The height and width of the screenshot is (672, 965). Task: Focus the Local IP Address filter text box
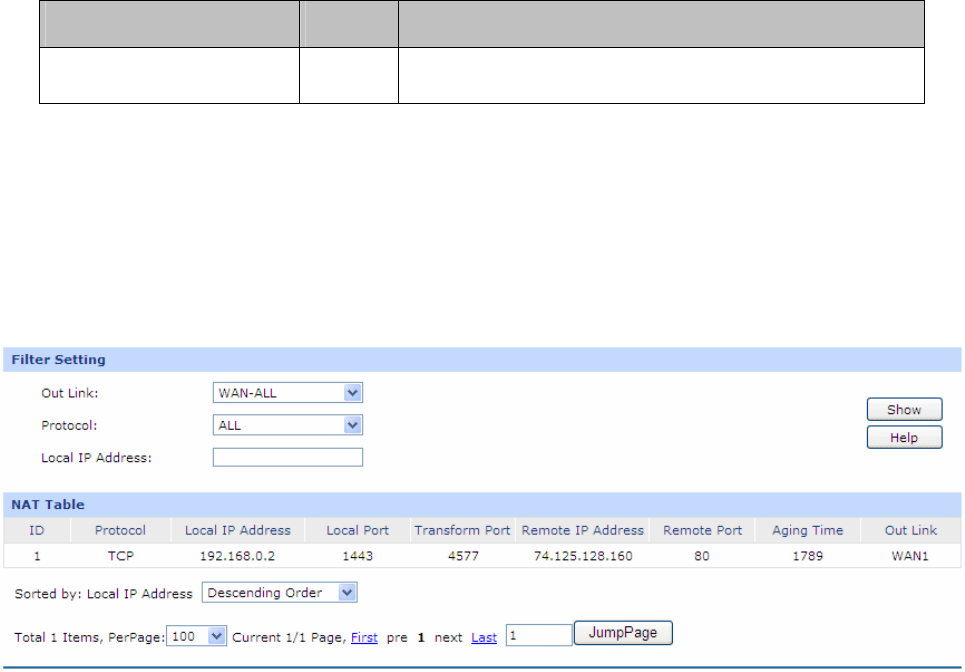(288, 457)
